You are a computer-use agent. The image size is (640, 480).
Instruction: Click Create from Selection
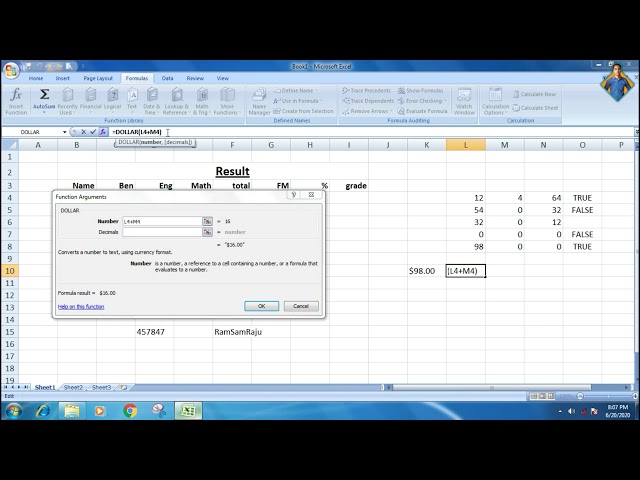303,111
